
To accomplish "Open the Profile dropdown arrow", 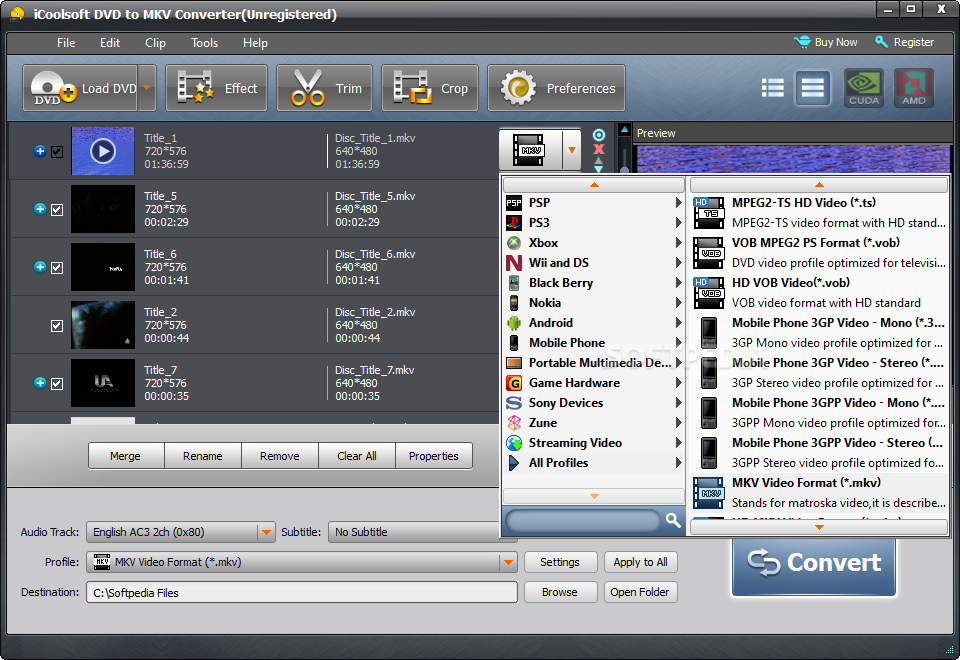I will [508, 562].
